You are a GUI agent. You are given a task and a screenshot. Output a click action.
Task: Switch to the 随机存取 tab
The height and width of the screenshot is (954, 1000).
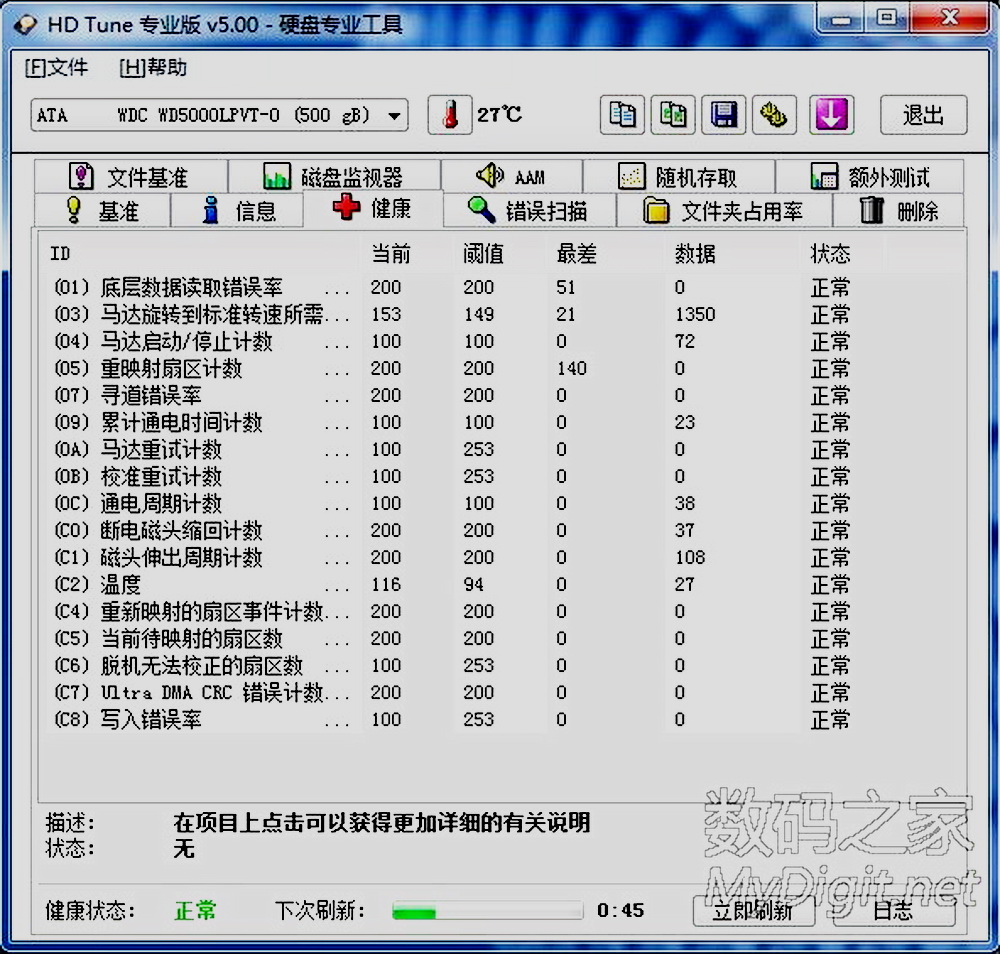tap(679, 176)
